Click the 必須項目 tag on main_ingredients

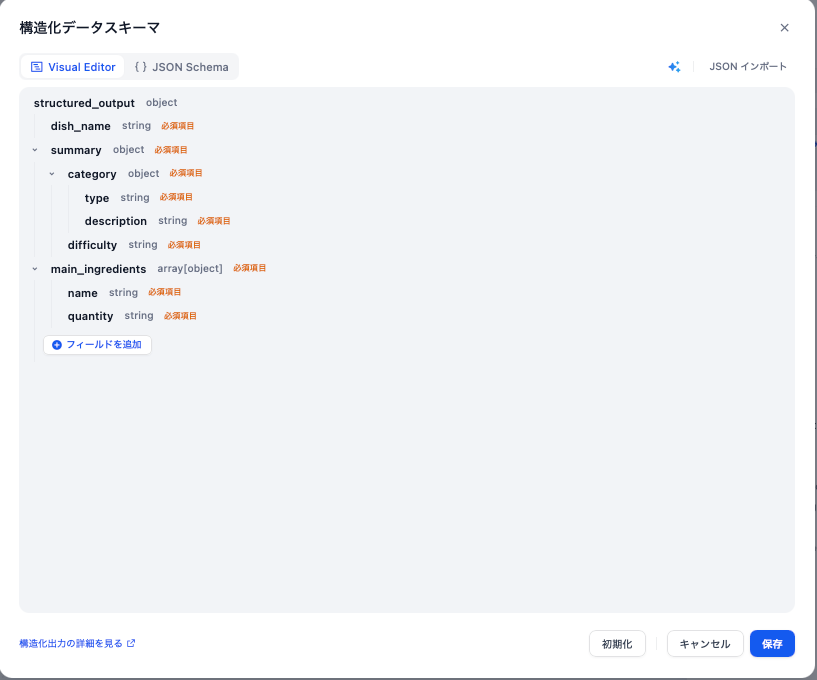click(250, 268)
